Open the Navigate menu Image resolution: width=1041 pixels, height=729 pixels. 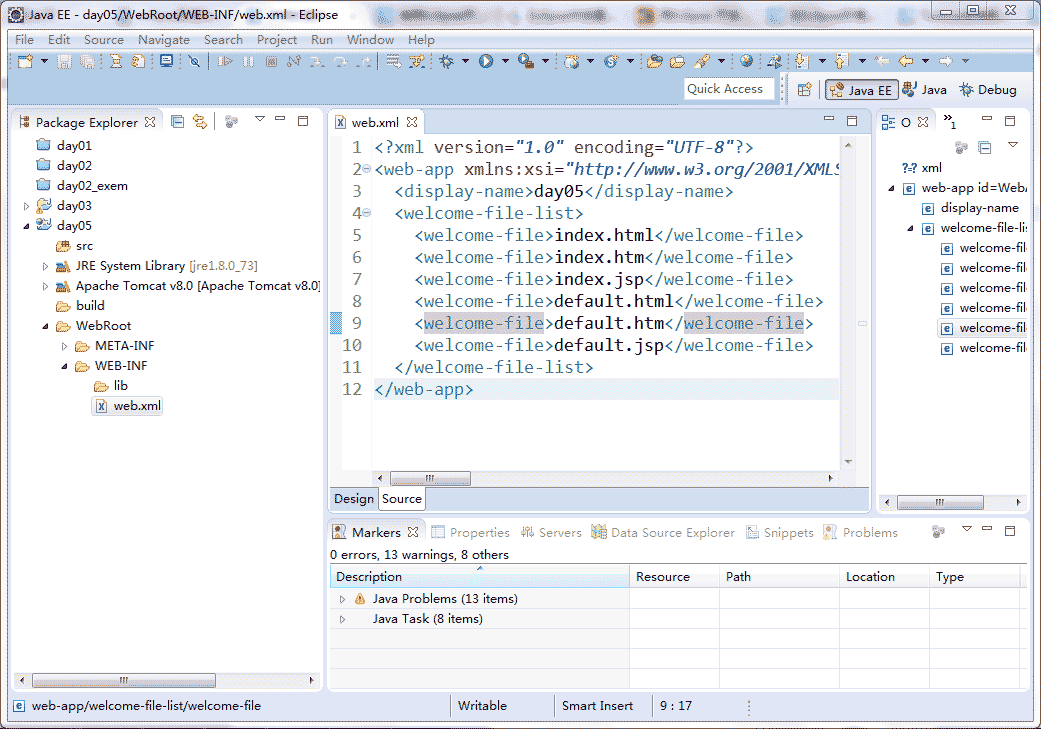(x=163, y=40)
